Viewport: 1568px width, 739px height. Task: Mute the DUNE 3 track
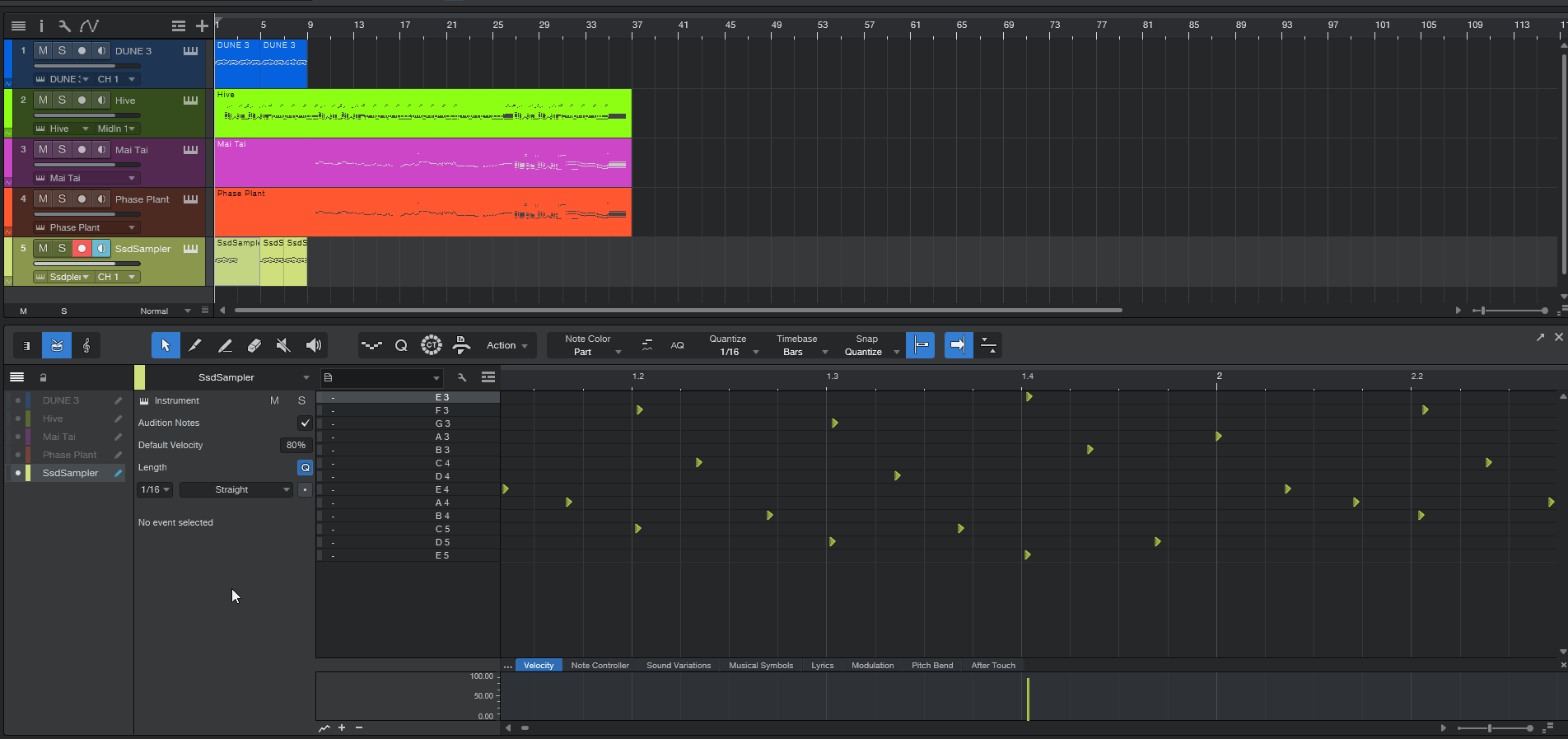tap(43, 51)
